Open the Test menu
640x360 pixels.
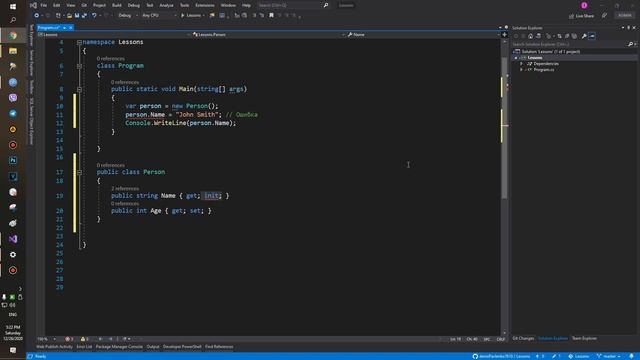[x=149, y=5]
